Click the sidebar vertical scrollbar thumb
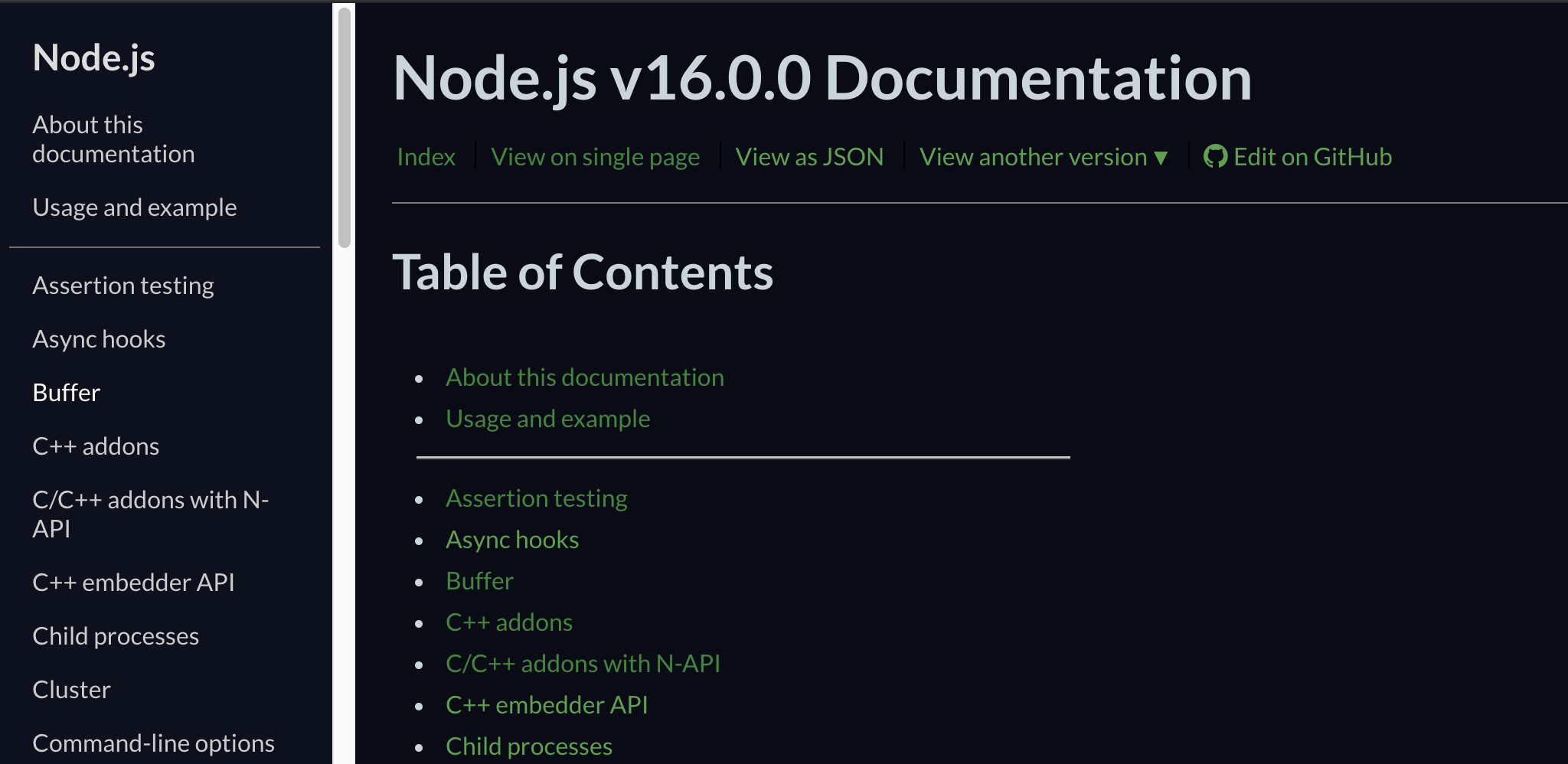The image size is (1568, 764). click(345, 127)
